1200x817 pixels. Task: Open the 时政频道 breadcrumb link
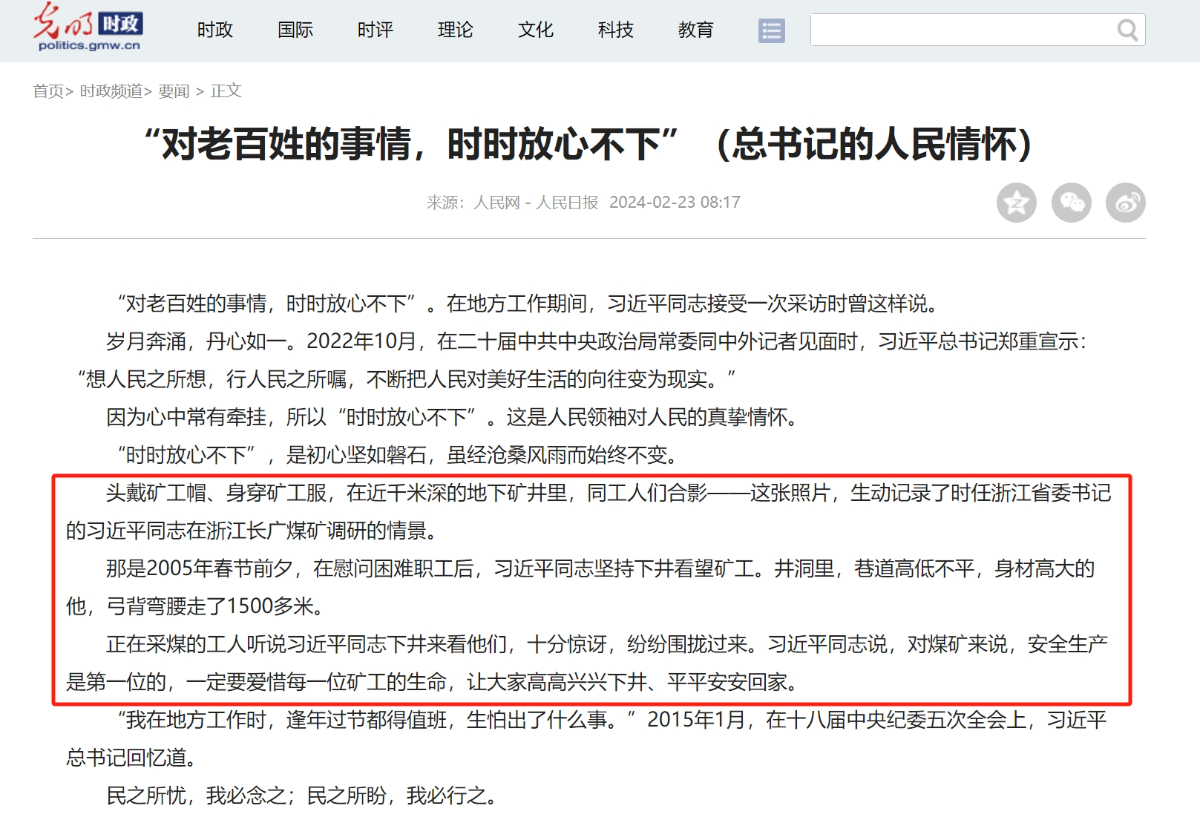[111, 91]
